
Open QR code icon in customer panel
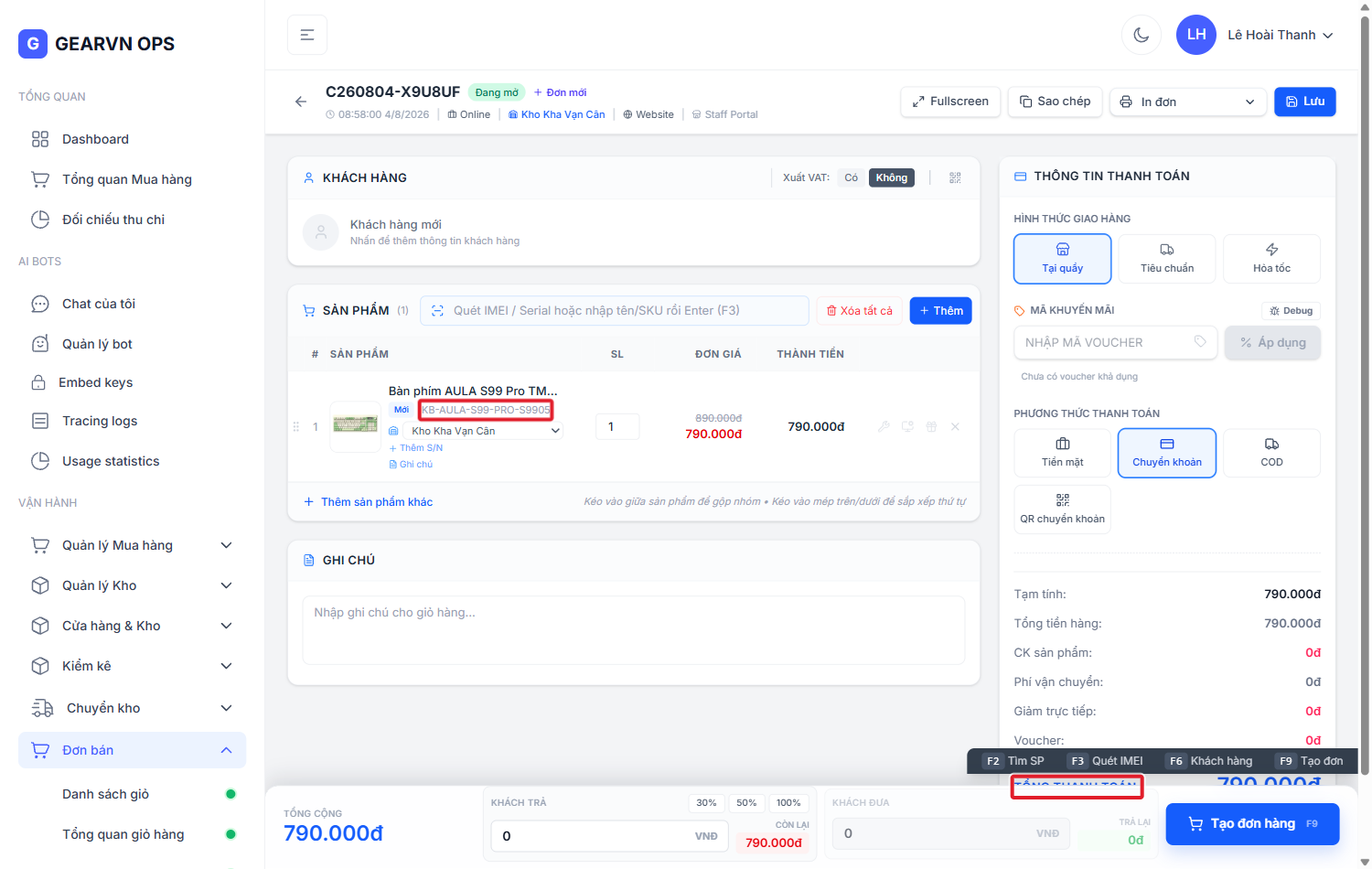955,177
